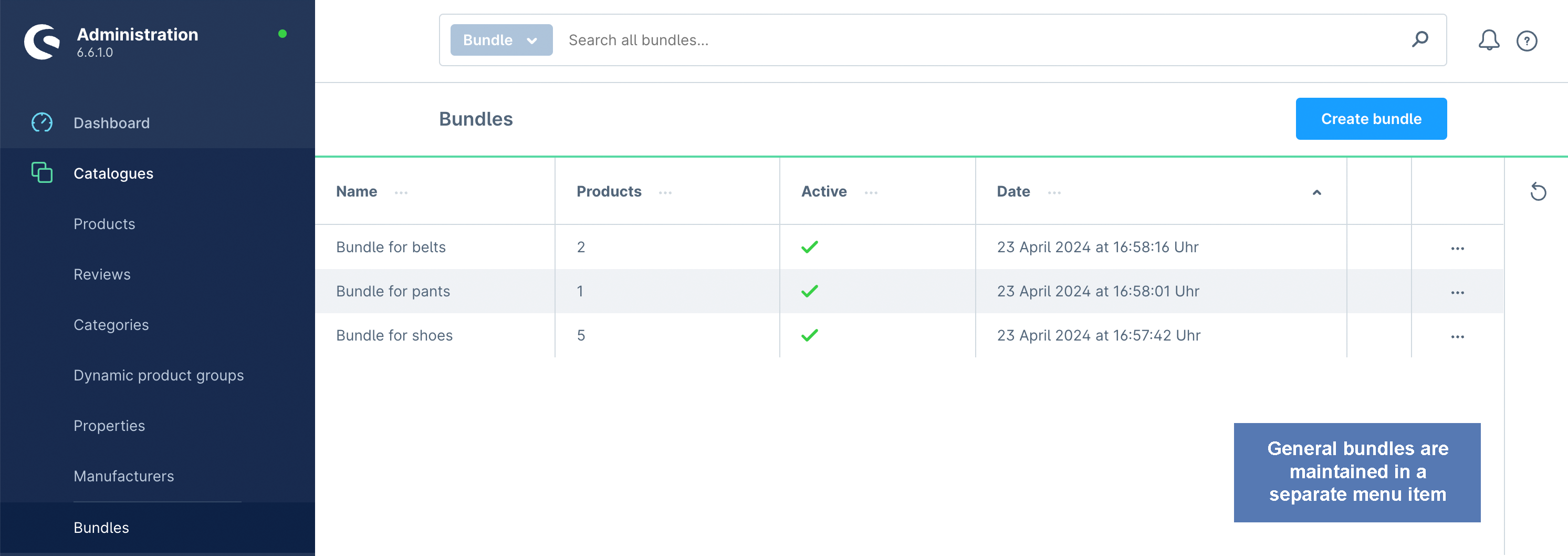Image resolution: width=1568 pixels, height=556 pixels.
Task: Click the Create bundle button
Action: (1371, 119)
